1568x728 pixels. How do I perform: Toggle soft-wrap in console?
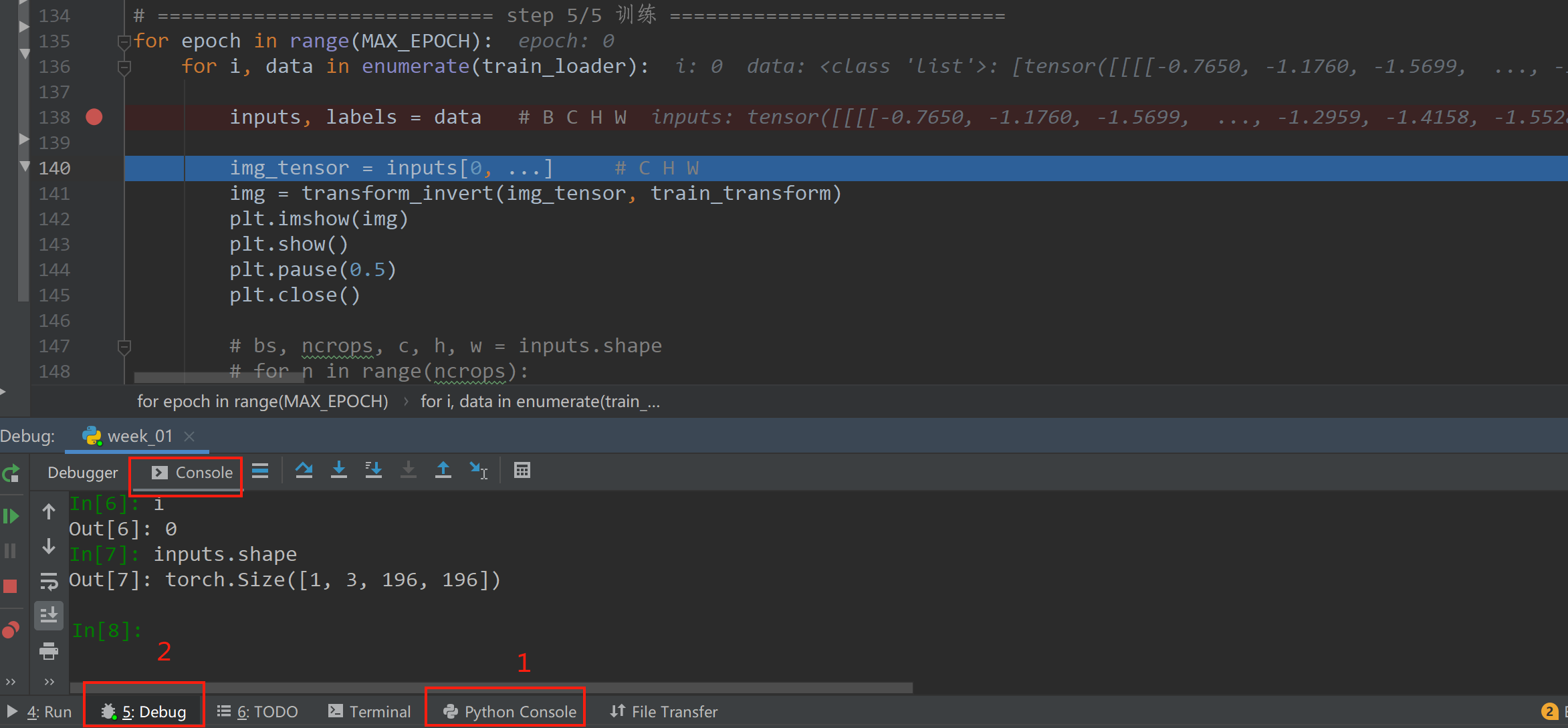(49, 582)
